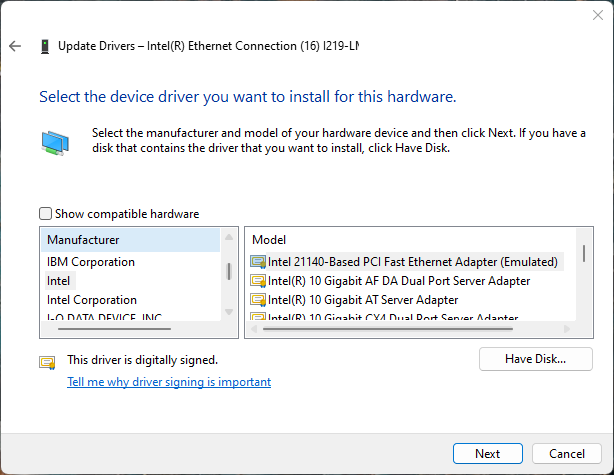Click the Have Disk button
This screenshot has height=475, width=614.
coord(536,359)
